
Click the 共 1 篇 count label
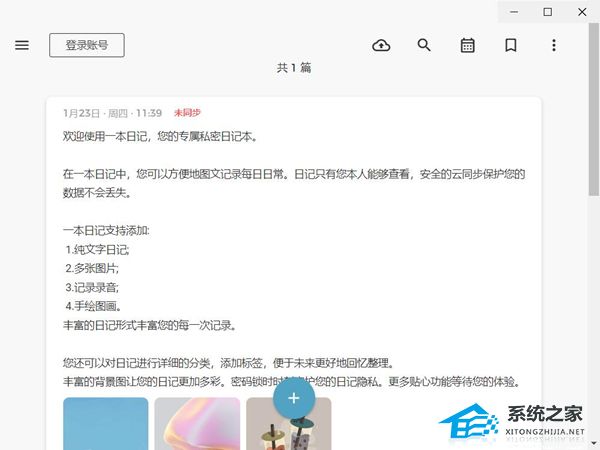(x=294, y=68)
